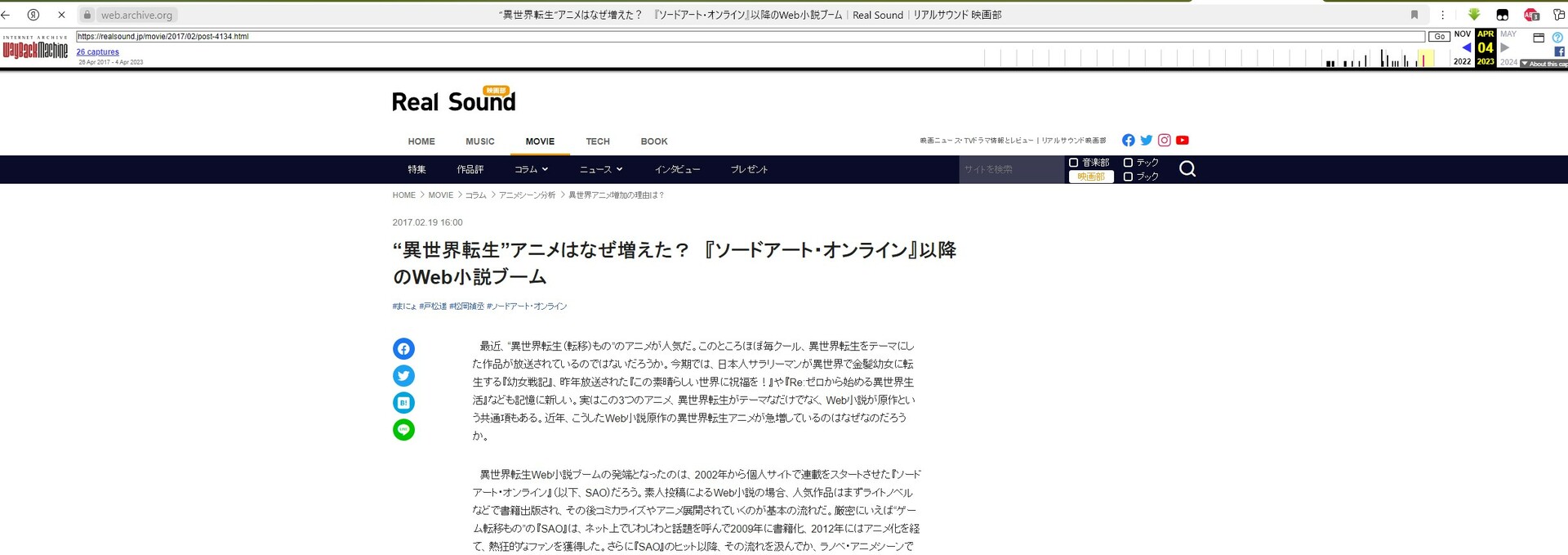The image size is (1568, 555).
Task: Expand the ニュース dropdown menu
Action: [x=601, y=169]
